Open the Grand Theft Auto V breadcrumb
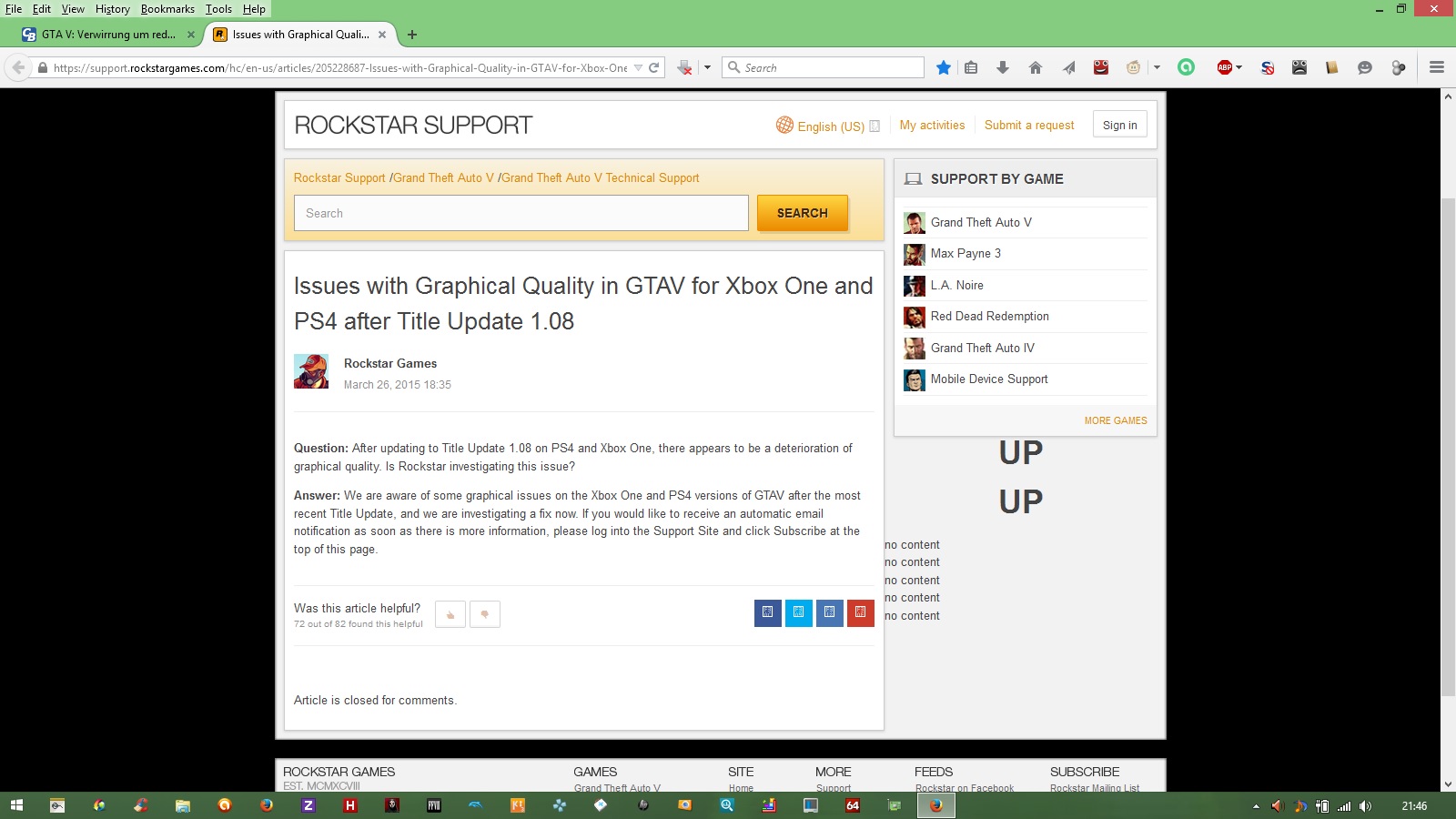Screen dimensions: 1456x819 (443, 178)
